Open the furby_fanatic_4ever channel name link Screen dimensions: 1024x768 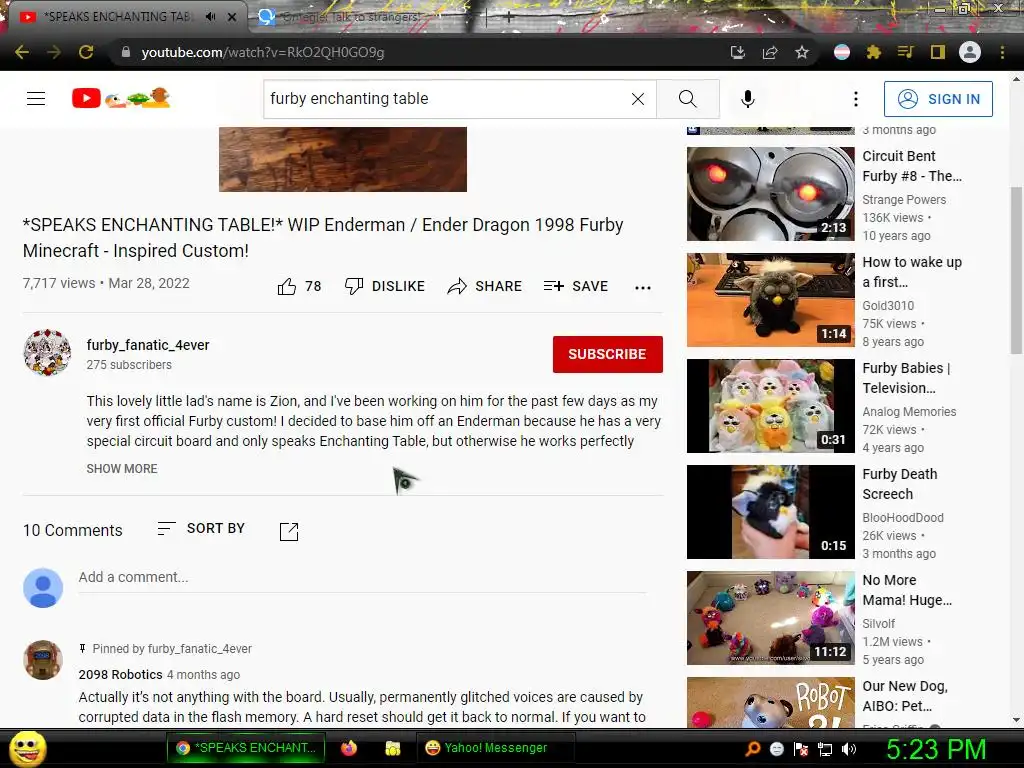click(148, 345)
